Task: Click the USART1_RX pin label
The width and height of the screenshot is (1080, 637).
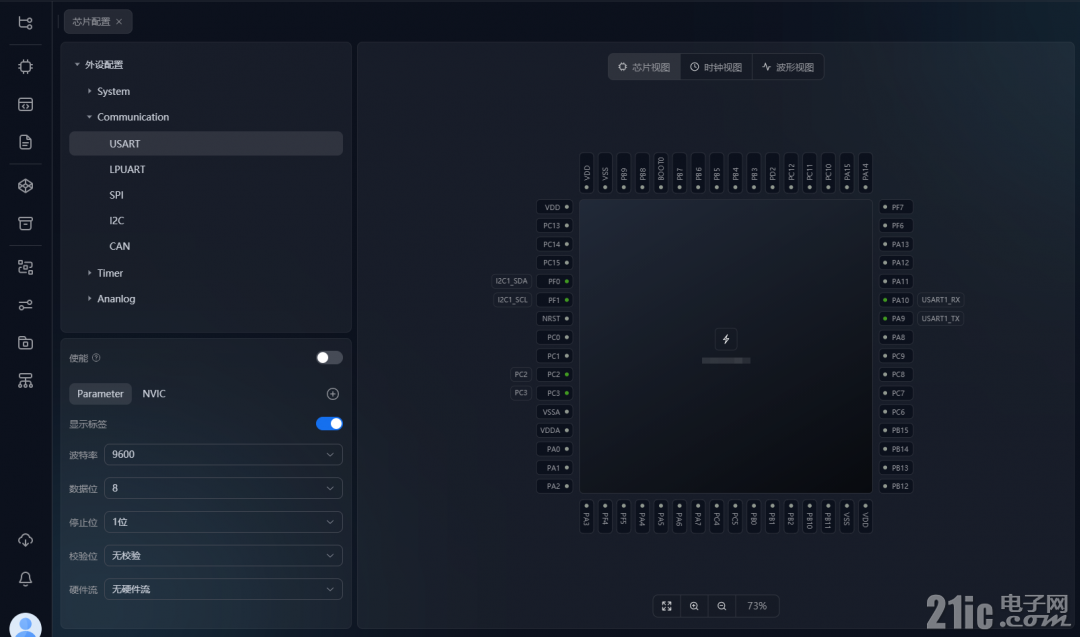Action: click(x=941, y=300)
